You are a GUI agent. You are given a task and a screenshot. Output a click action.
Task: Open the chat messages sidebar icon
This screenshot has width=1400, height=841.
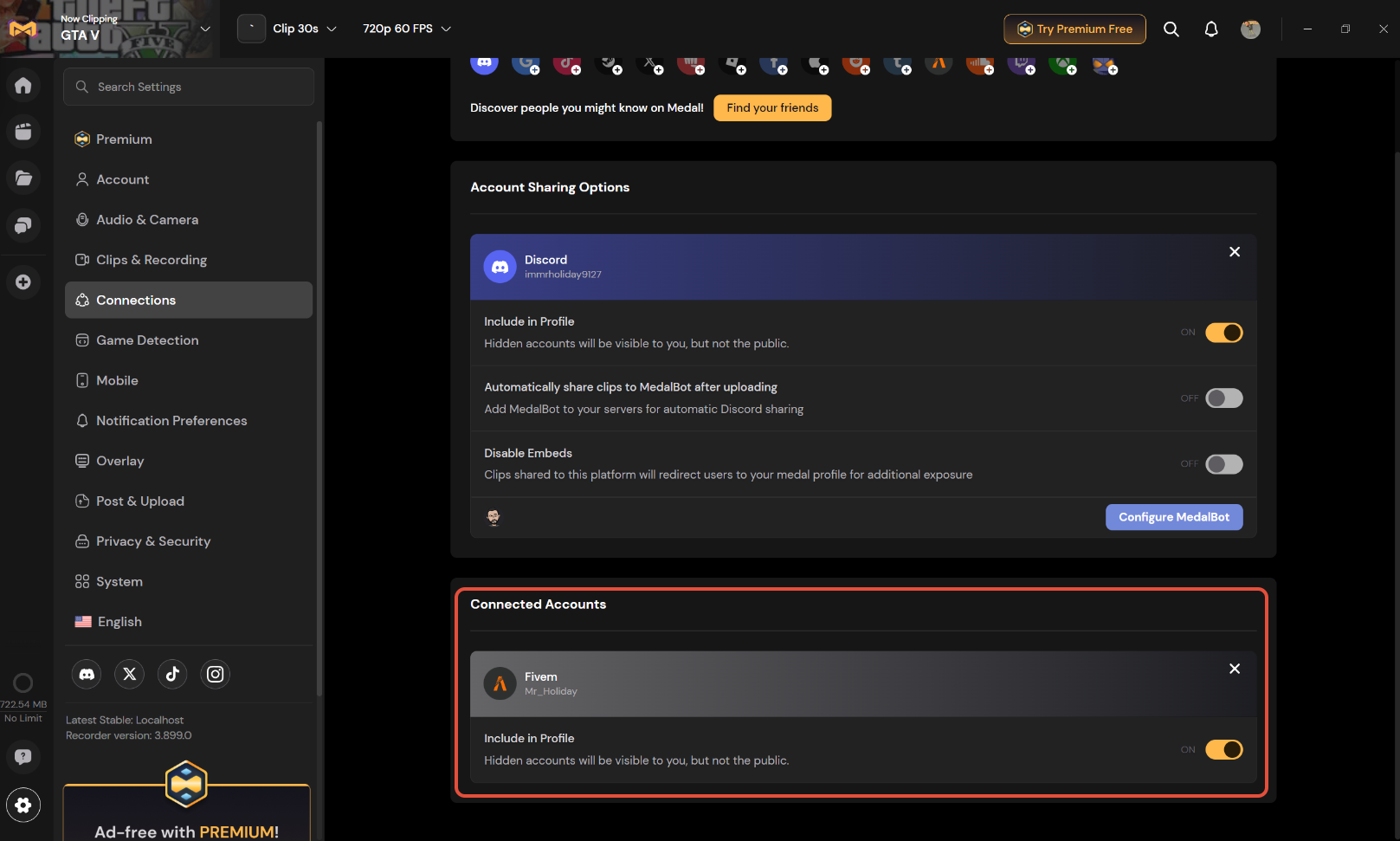coord(23,225)
